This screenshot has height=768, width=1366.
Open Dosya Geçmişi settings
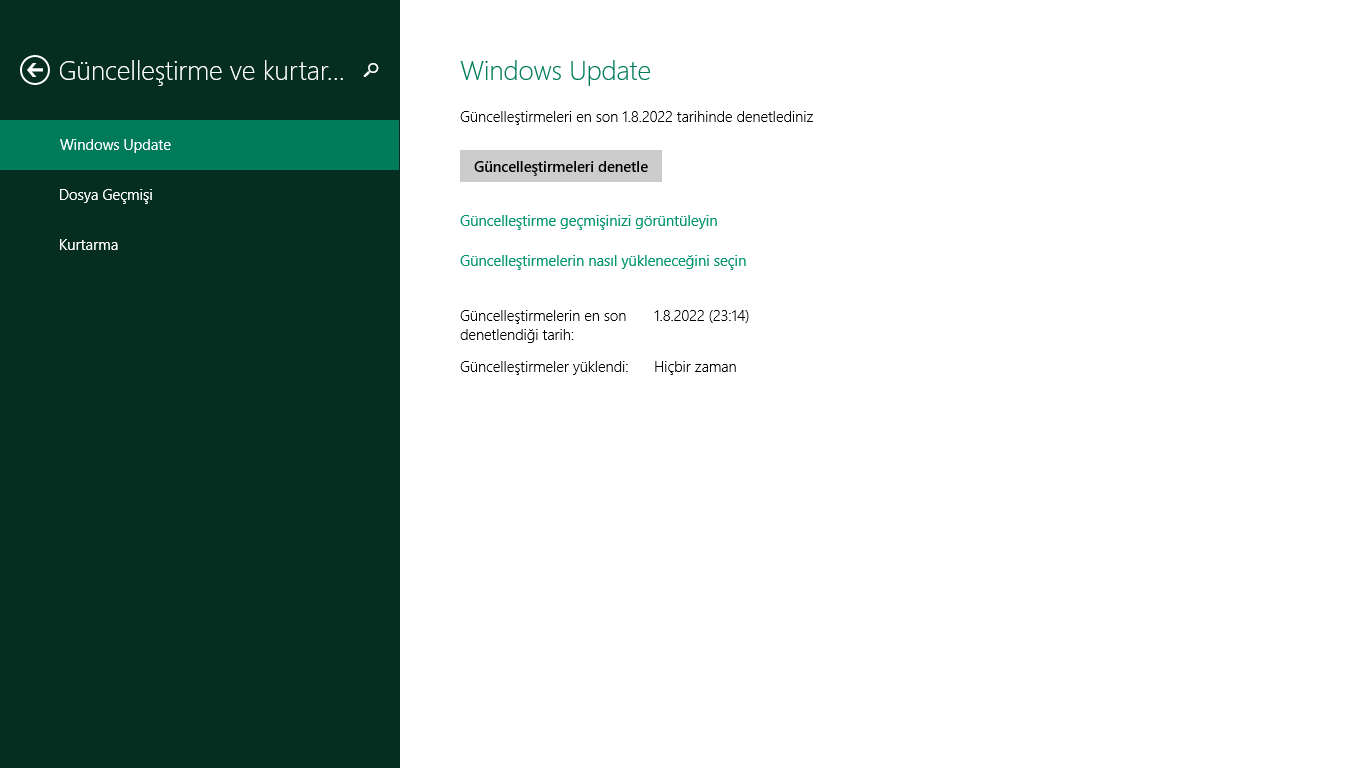coord(200,195)
